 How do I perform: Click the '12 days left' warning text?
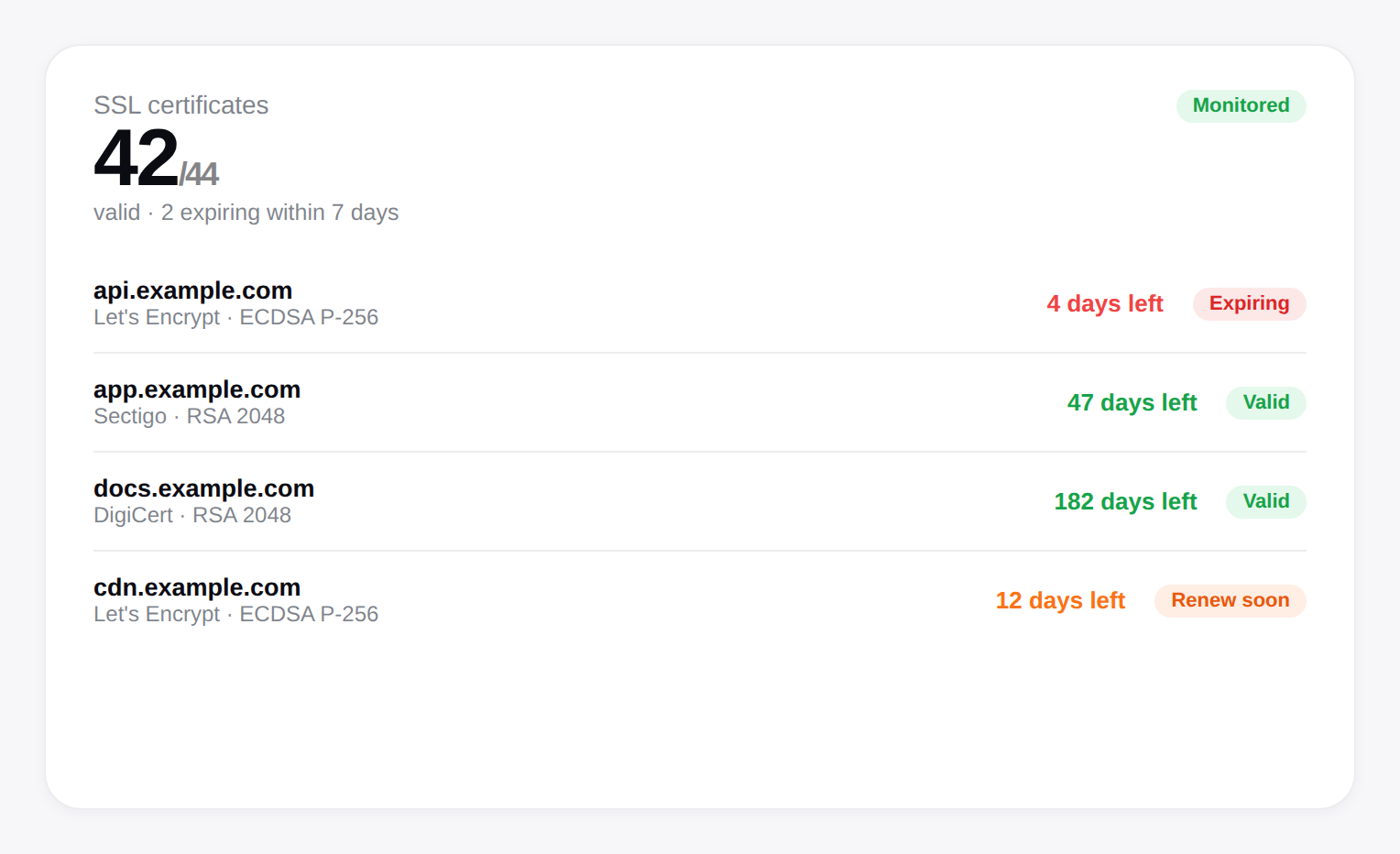[1060, 600]
